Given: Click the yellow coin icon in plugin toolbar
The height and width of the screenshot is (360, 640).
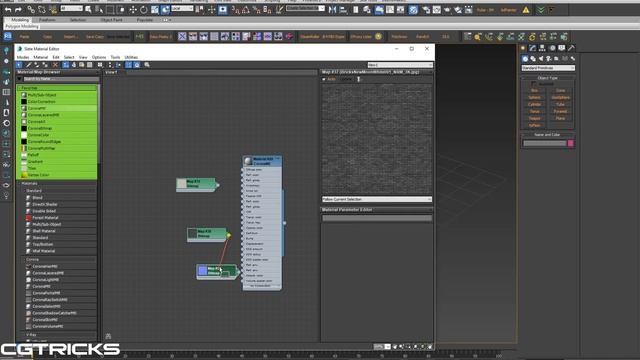Looking at the screenshot, I should click(x=378, y=37).
